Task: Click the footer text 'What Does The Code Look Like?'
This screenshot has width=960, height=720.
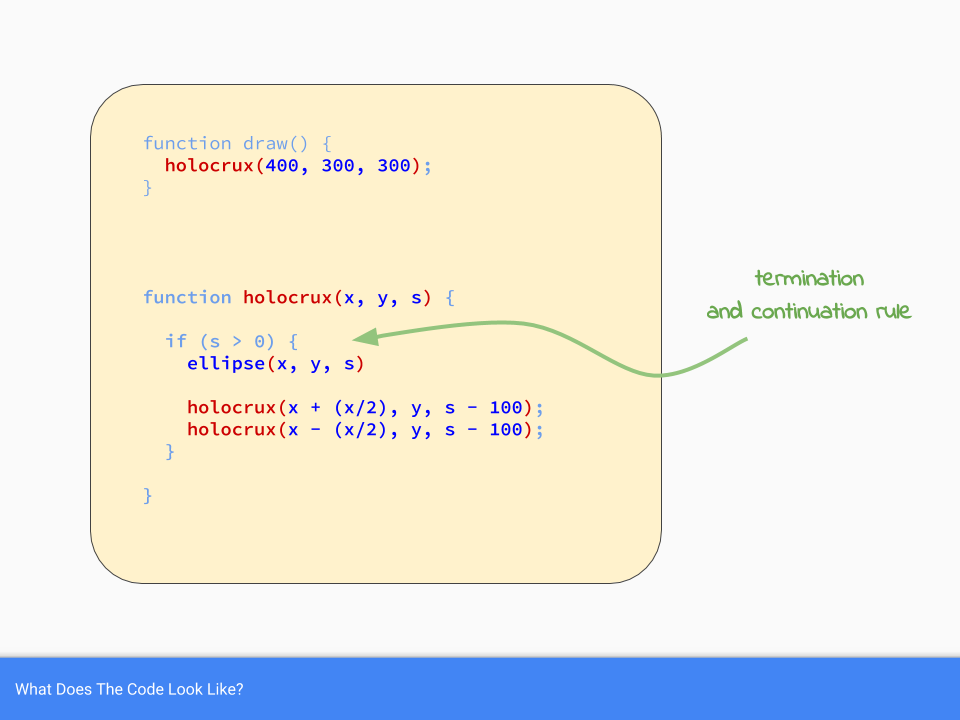Action: tap(129, 690)
